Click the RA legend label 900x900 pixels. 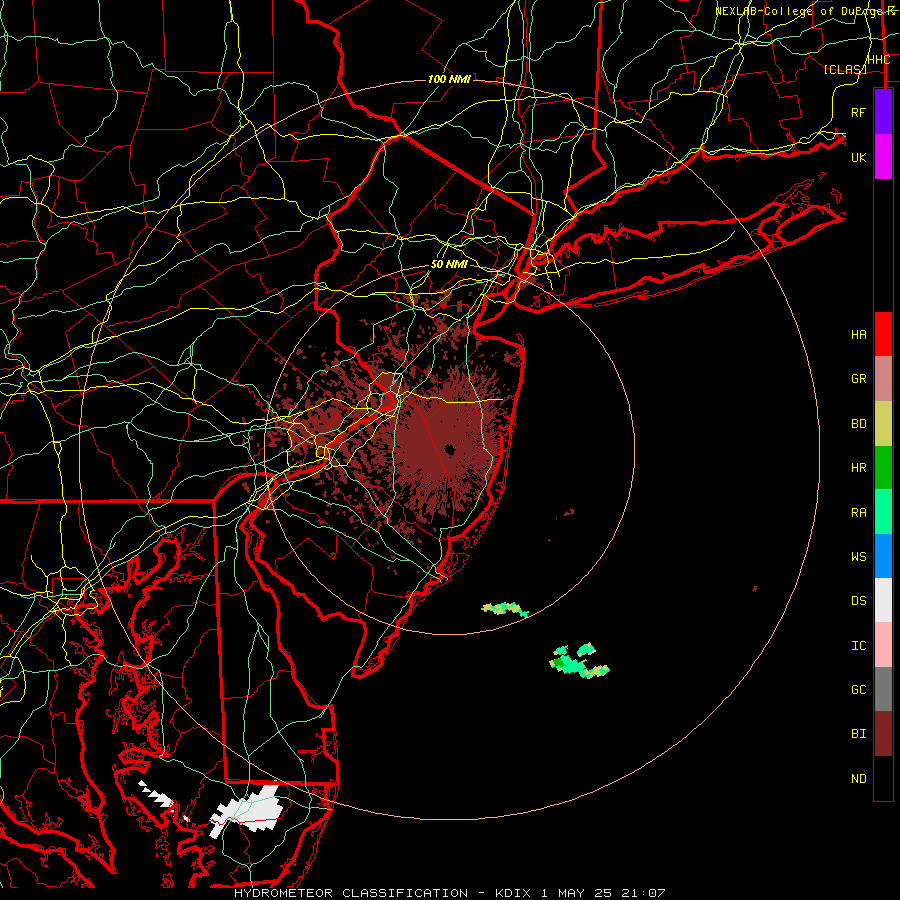[858, 513]
